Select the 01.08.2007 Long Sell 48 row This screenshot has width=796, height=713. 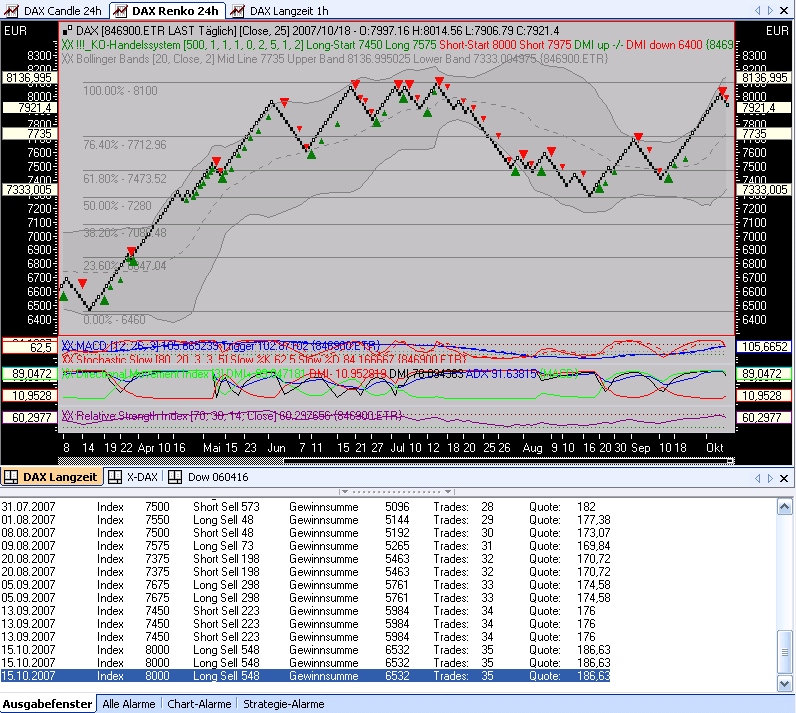click(x=305, y=520)
